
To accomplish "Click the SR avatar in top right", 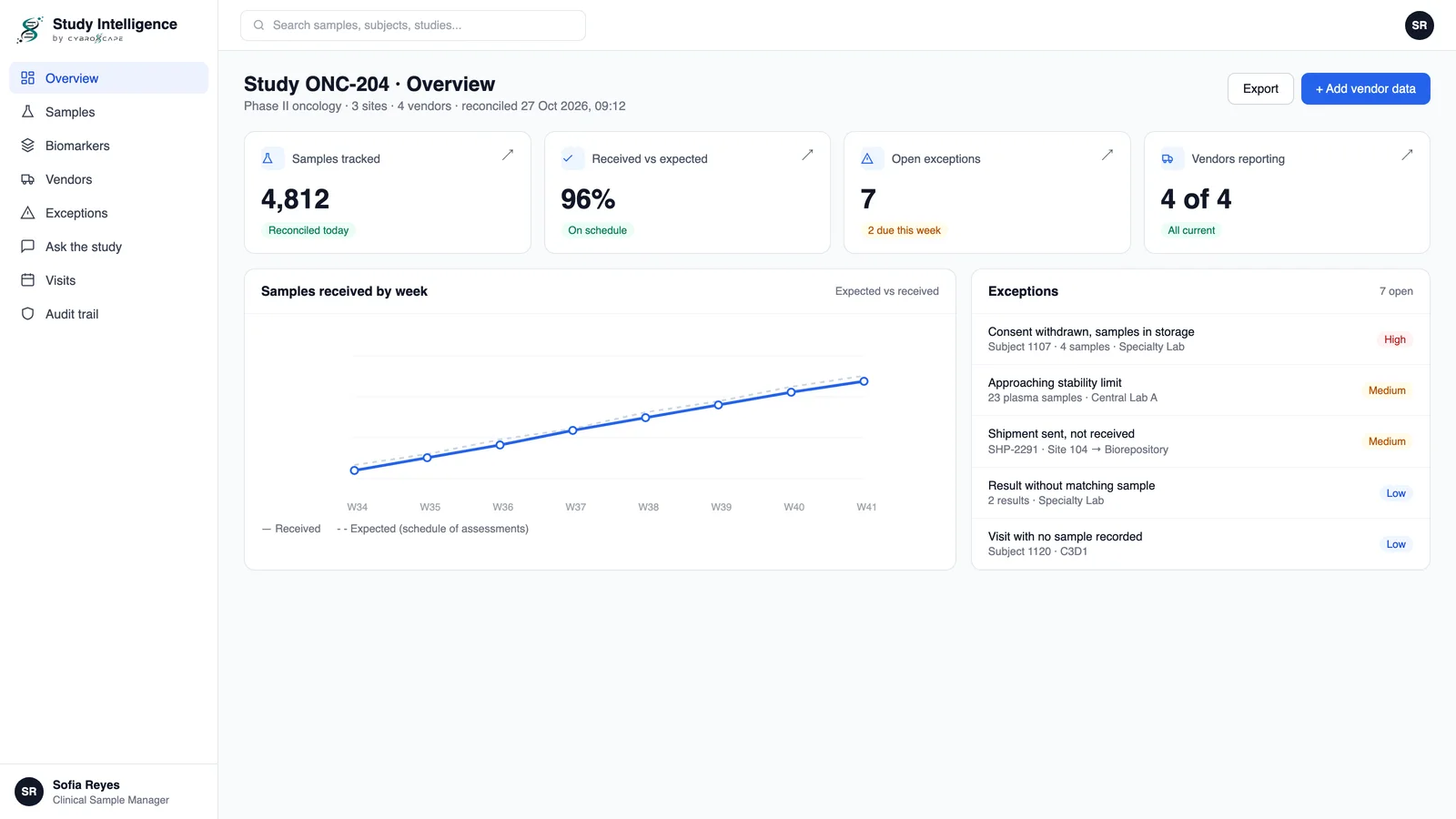I will click(x=1419, y=25).
